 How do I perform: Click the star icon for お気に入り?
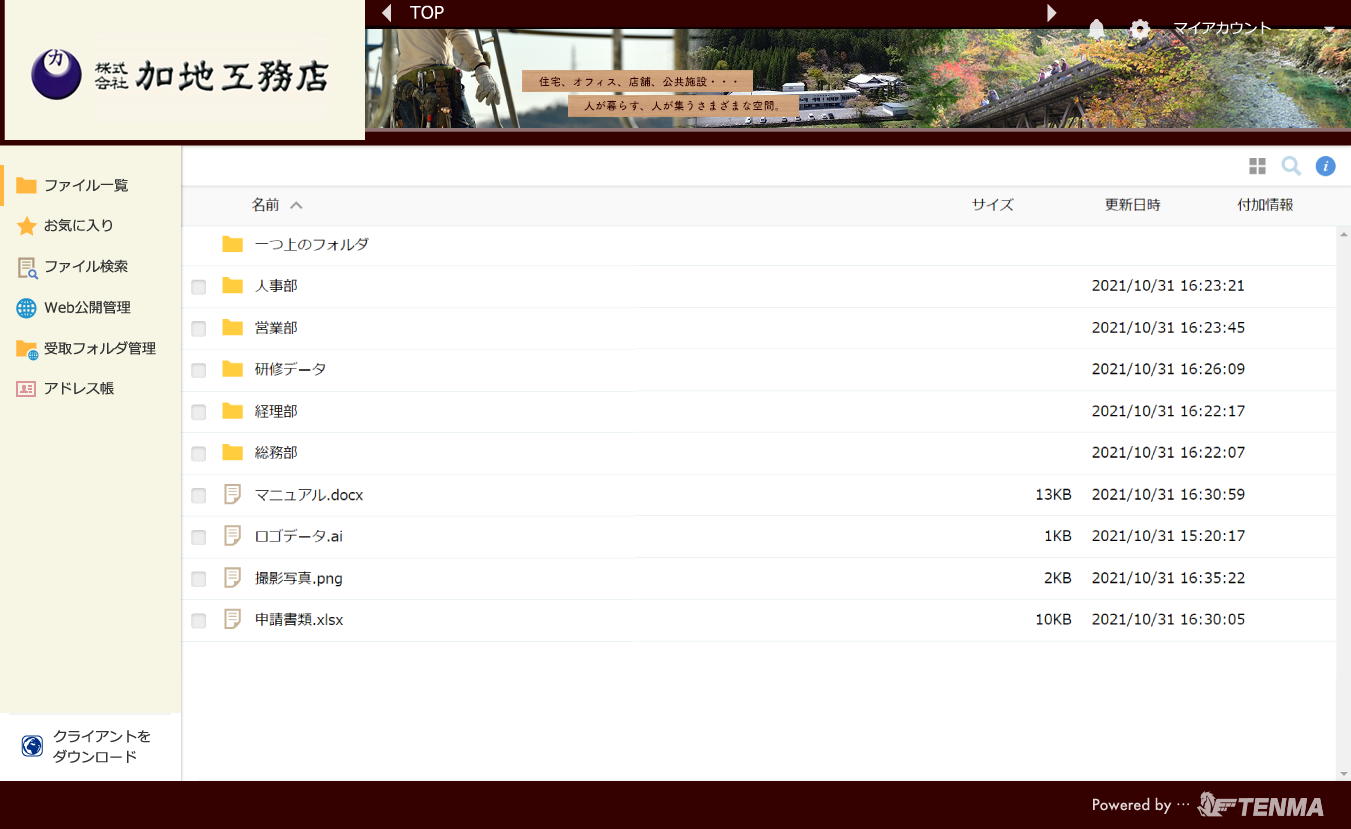coord(26,226)
